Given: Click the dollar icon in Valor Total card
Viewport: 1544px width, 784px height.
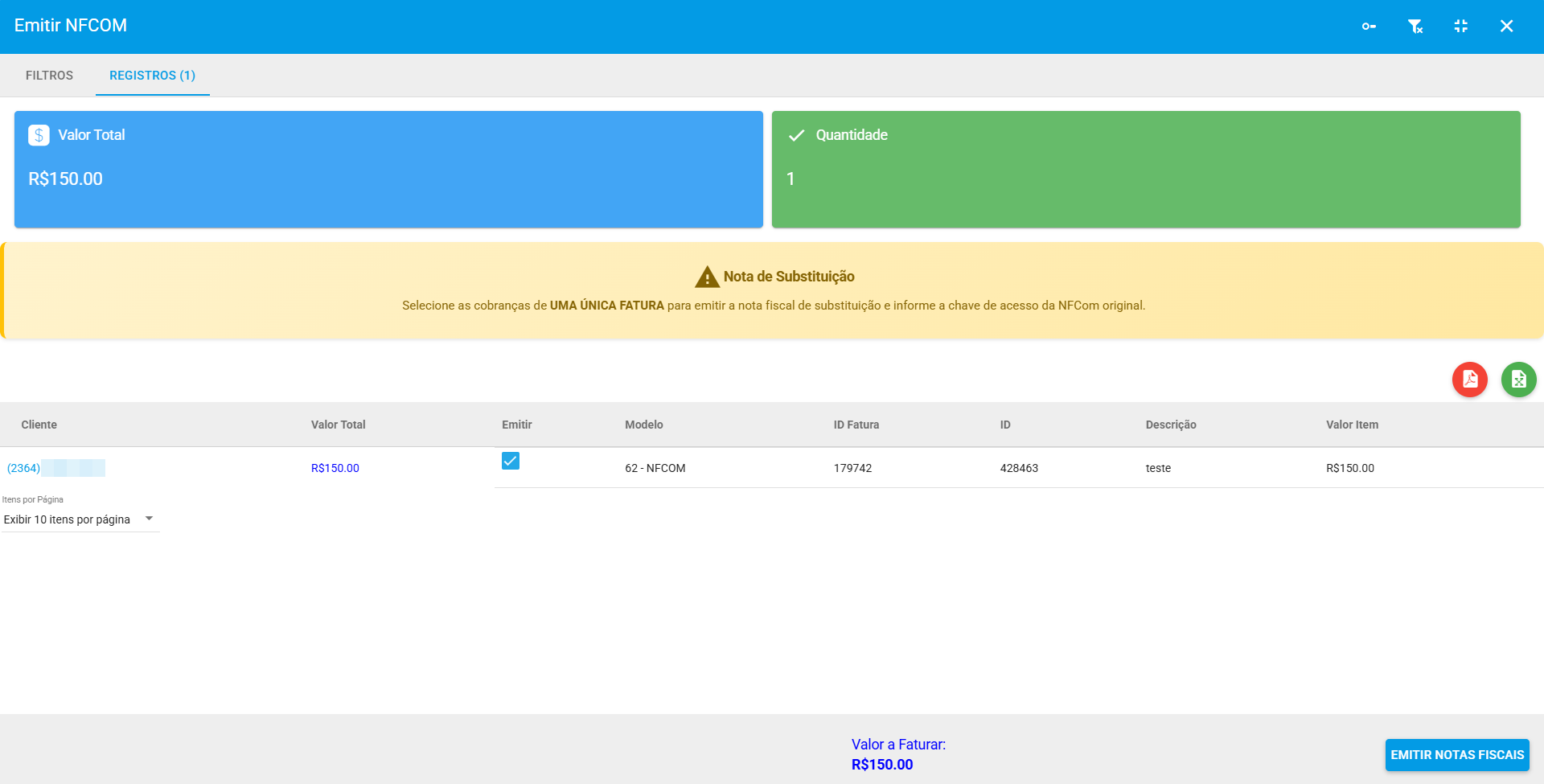Looking at the screenshot, I should (x=39, y=135).
